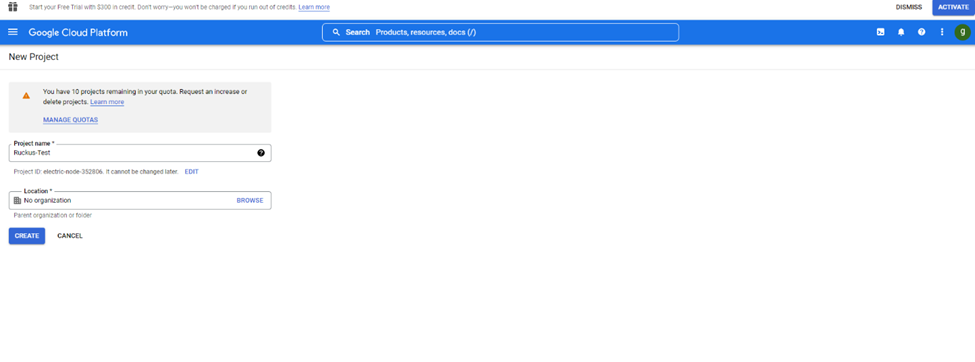
Task: Click the orange quota warning icon
Action: pyautogui.click(x=26, y=96)
